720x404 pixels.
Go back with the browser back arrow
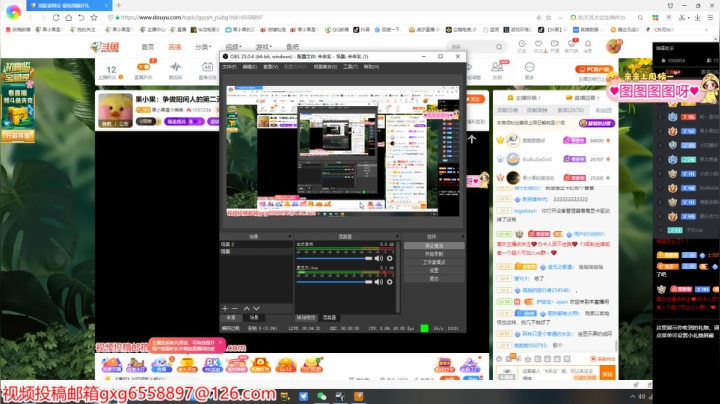(31, 17)
